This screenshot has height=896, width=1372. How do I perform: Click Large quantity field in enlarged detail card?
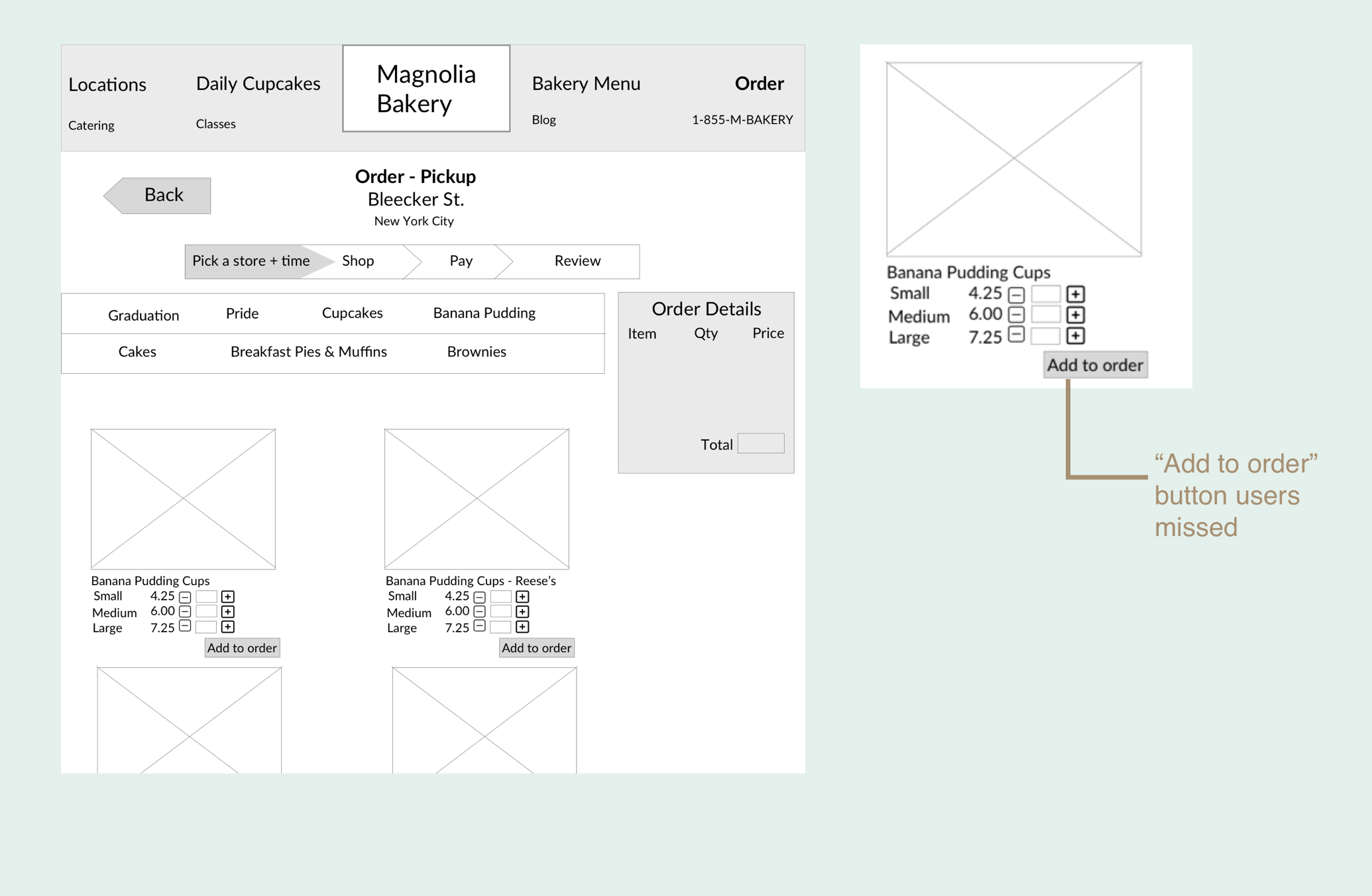pyautogui.click(x=1046, y=335)
